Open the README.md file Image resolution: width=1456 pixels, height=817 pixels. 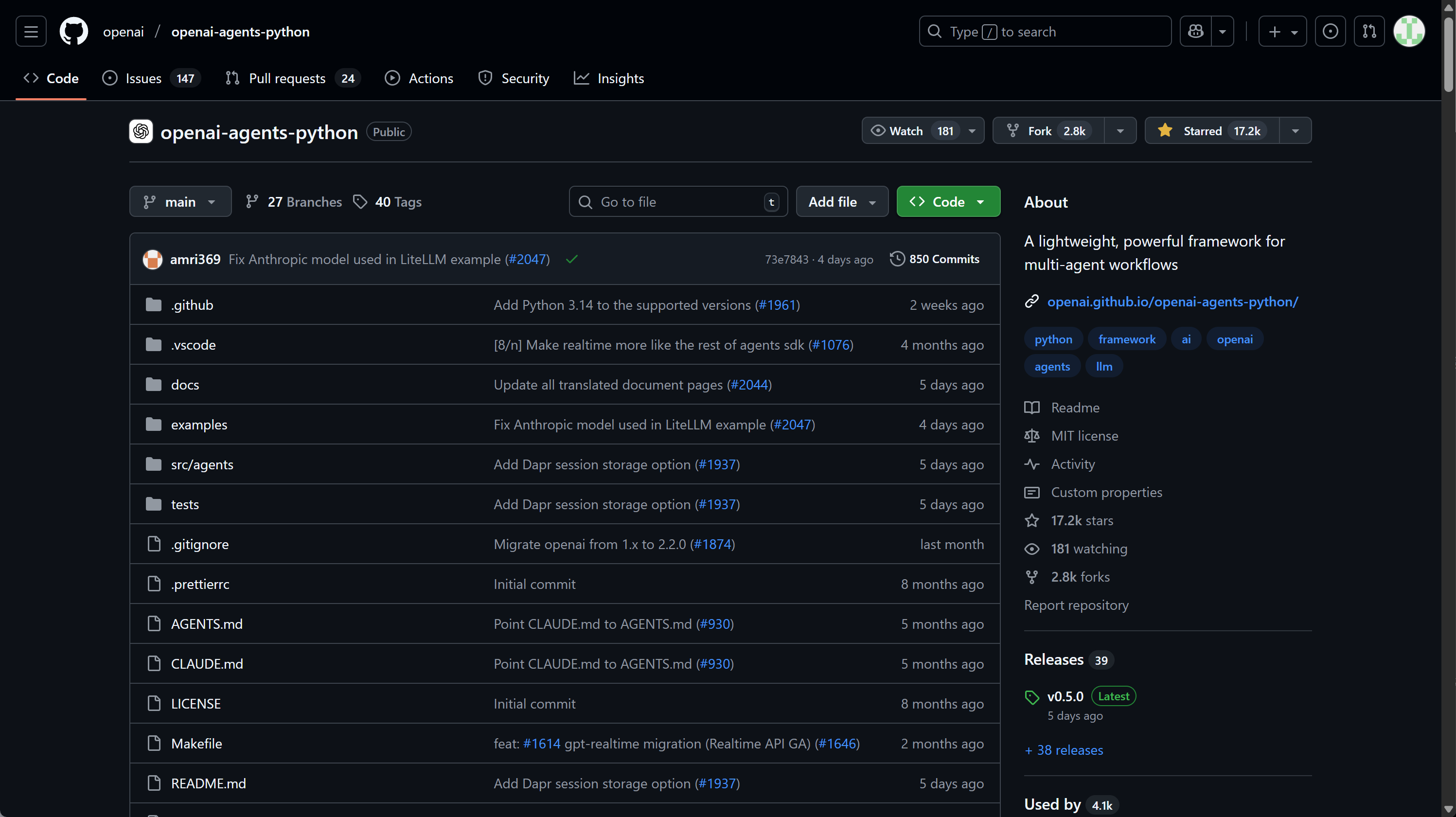209,783
